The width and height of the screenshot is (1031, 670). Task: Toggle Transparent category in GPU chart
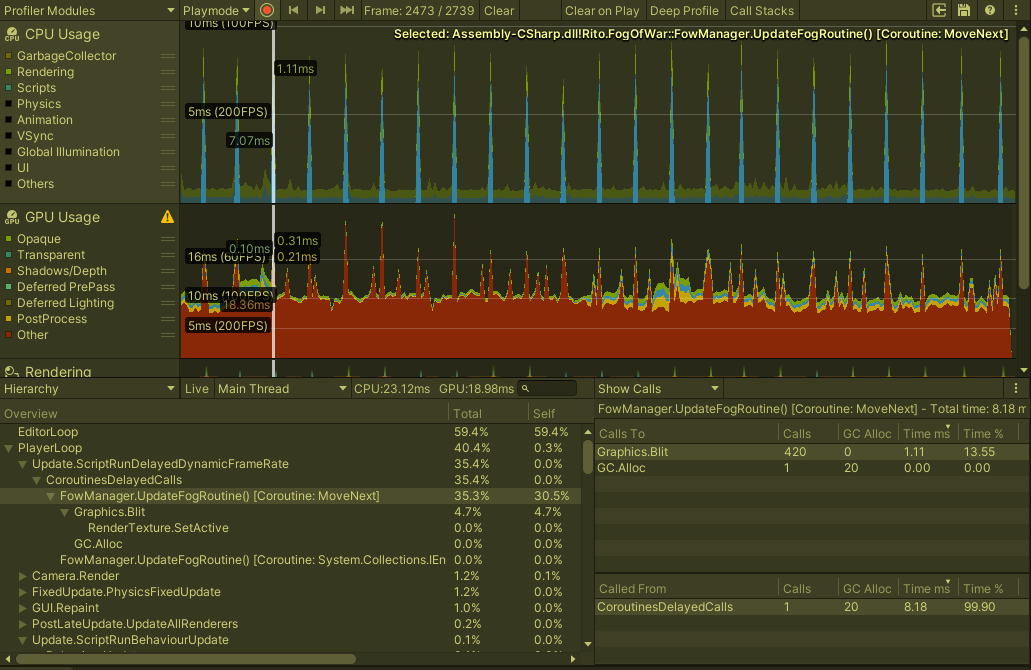tap(9, 255)
